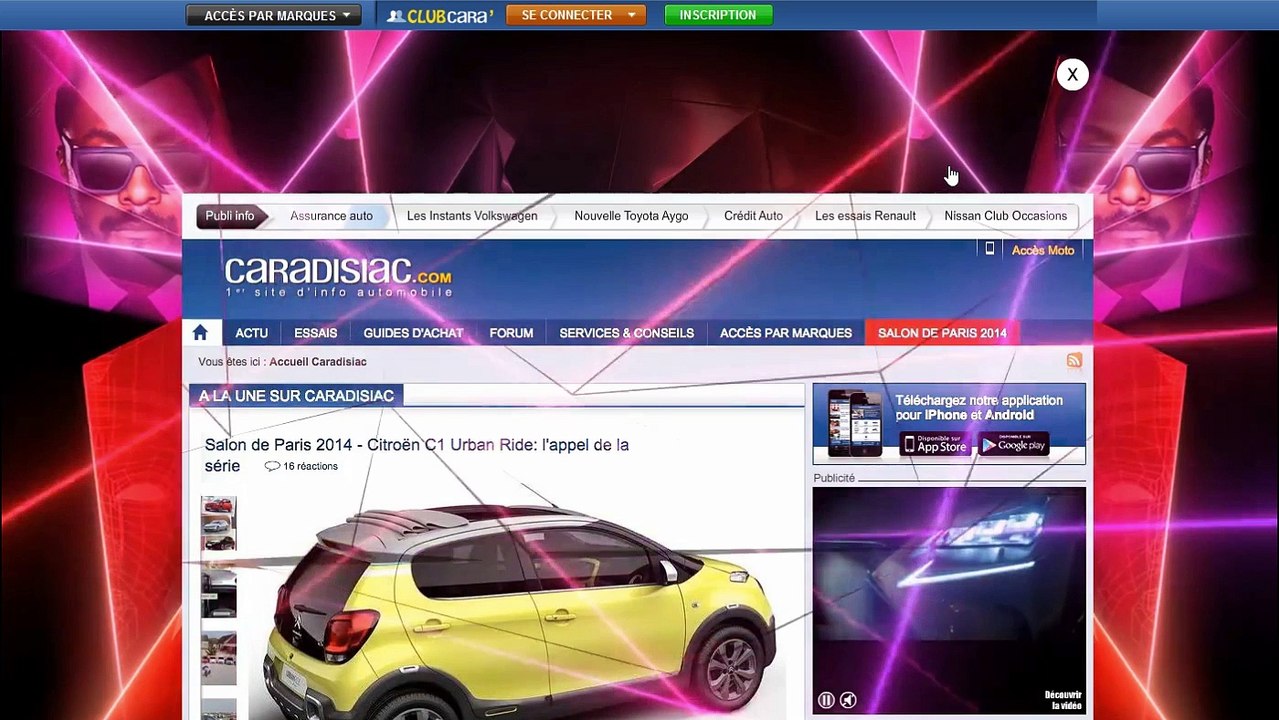Image resolution: width=1279 pixels, height=720 pixels.
Task: Open Les Instants Volkswagen link
Action: [x=472, y=216]
